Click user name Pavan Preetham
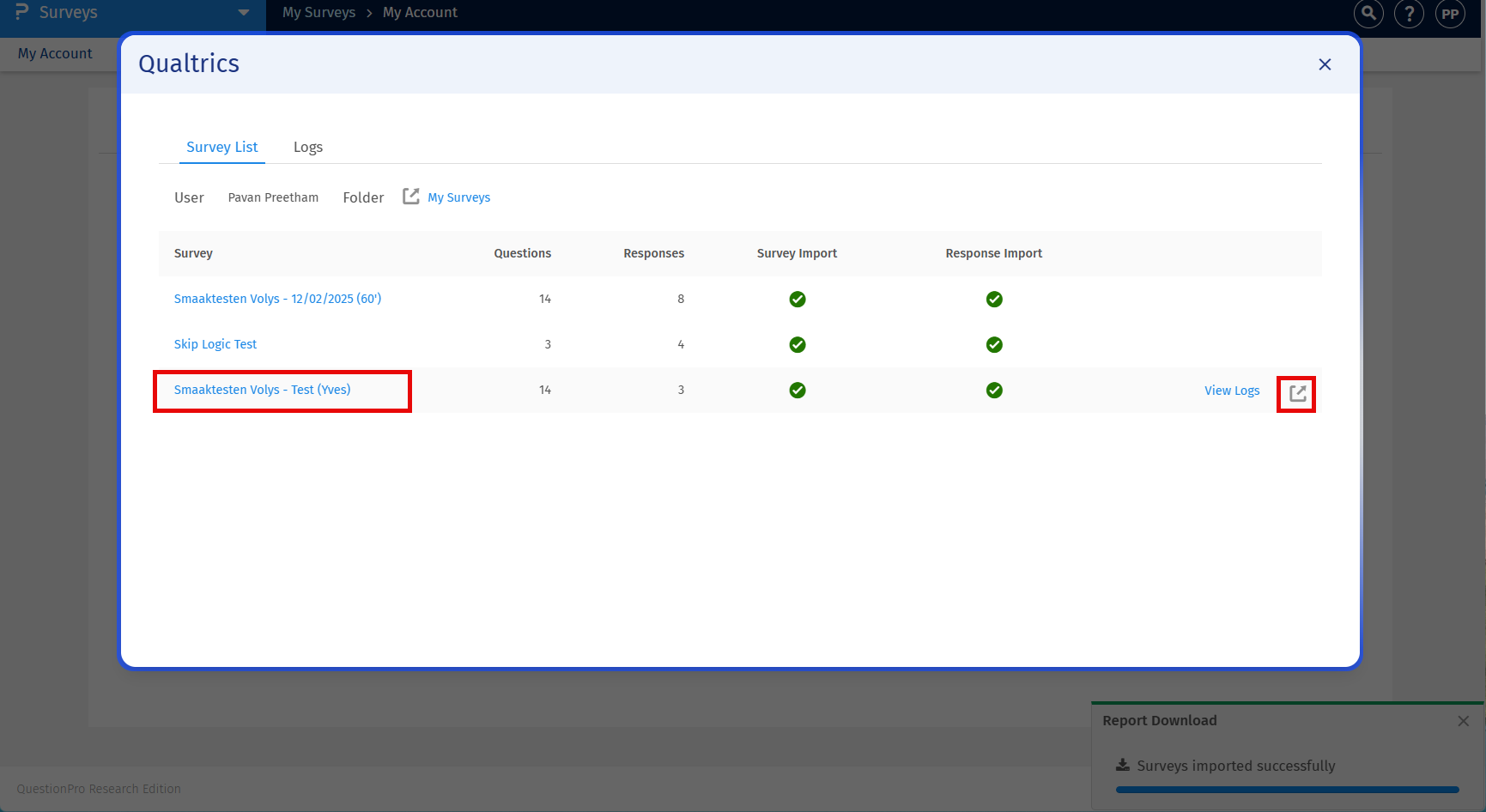This screenshot has height=812, width=1486. 273,197
